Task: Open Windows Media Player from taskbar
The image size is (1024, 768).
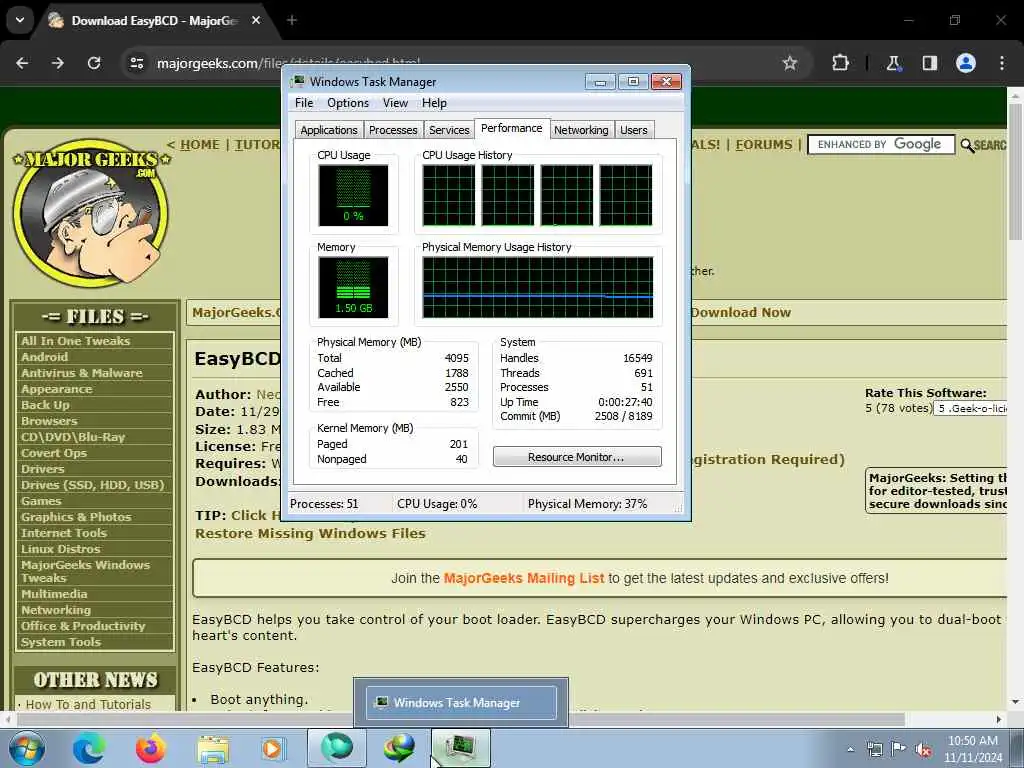Action: click(272, 748)
